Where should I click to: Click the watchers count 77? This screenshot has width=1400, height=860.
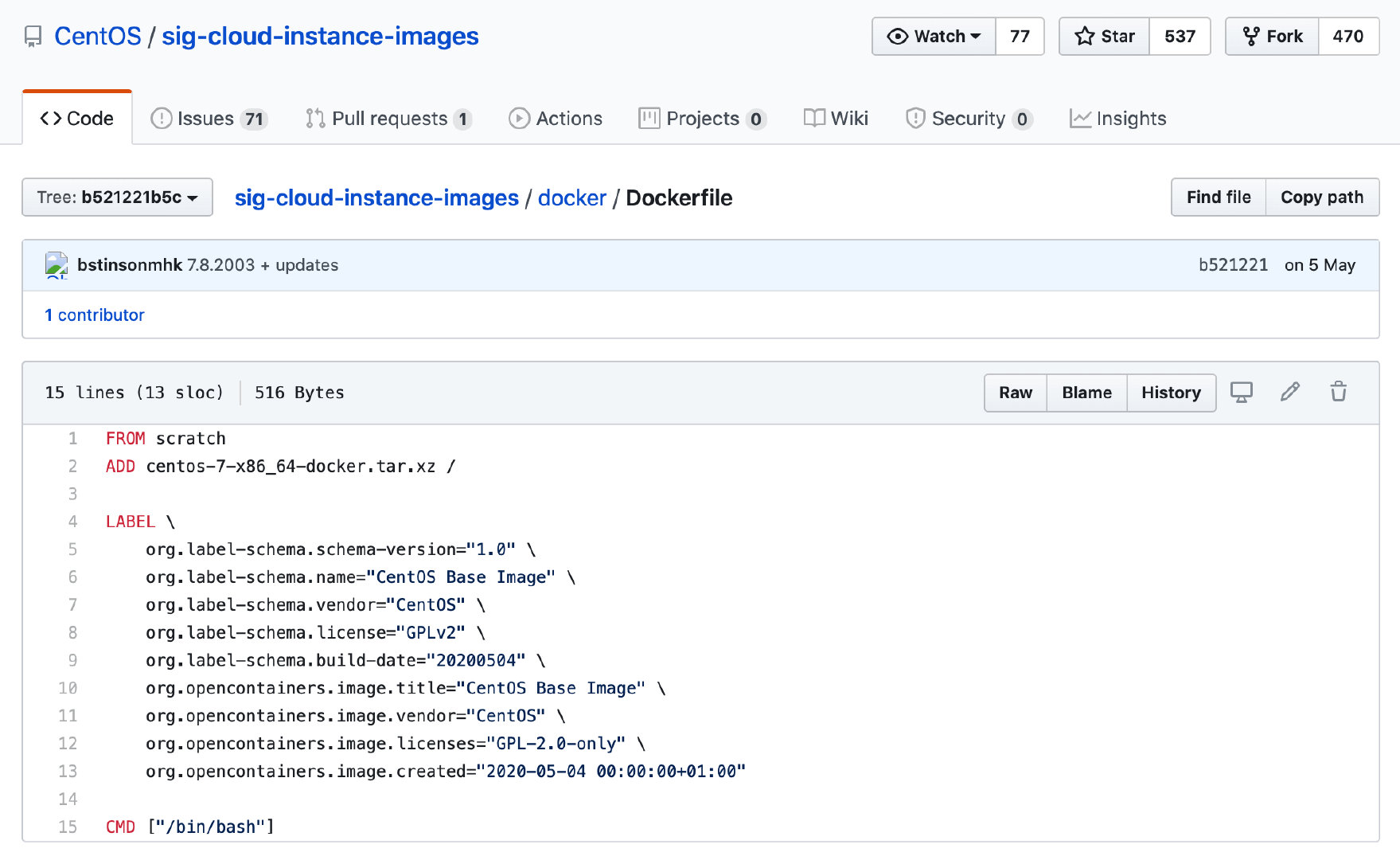coord(1020,37)
